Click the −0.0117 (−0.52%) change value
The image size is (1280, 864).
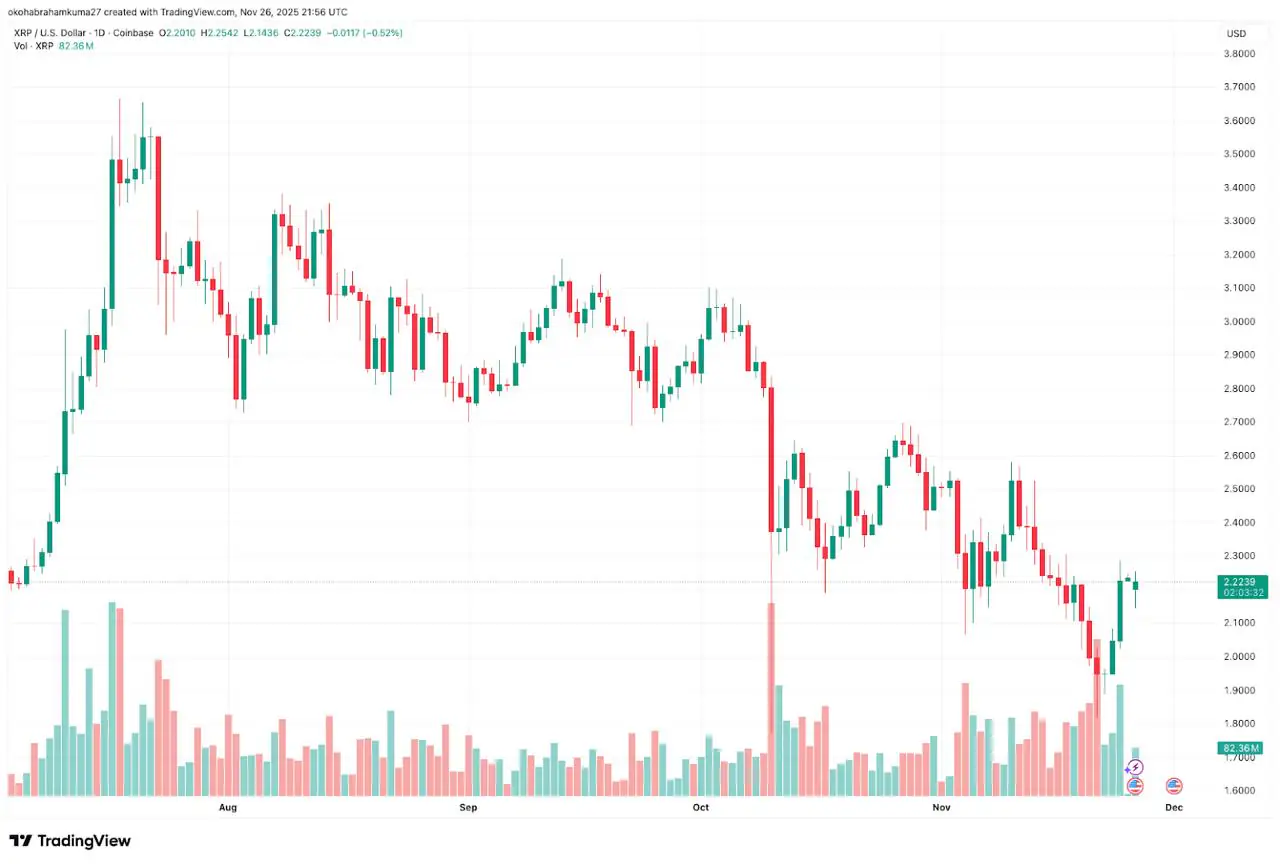point(368,33)
